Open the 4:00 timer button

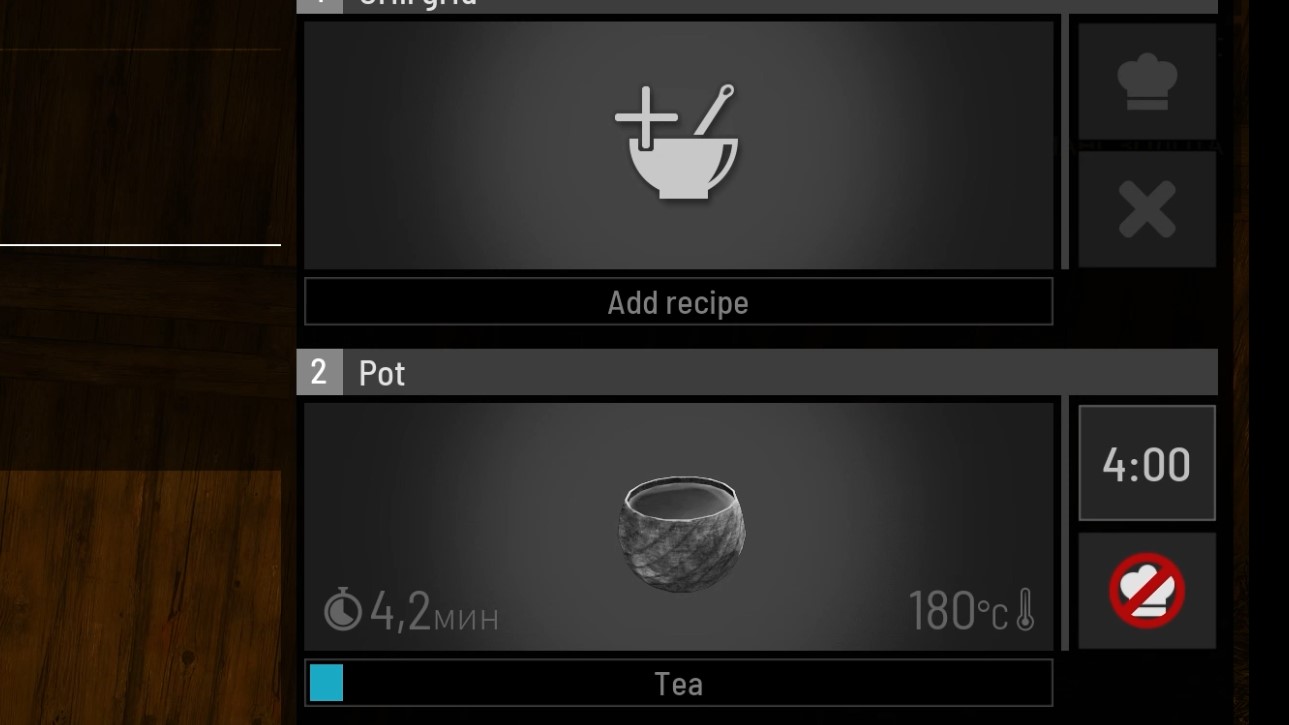1146,464
